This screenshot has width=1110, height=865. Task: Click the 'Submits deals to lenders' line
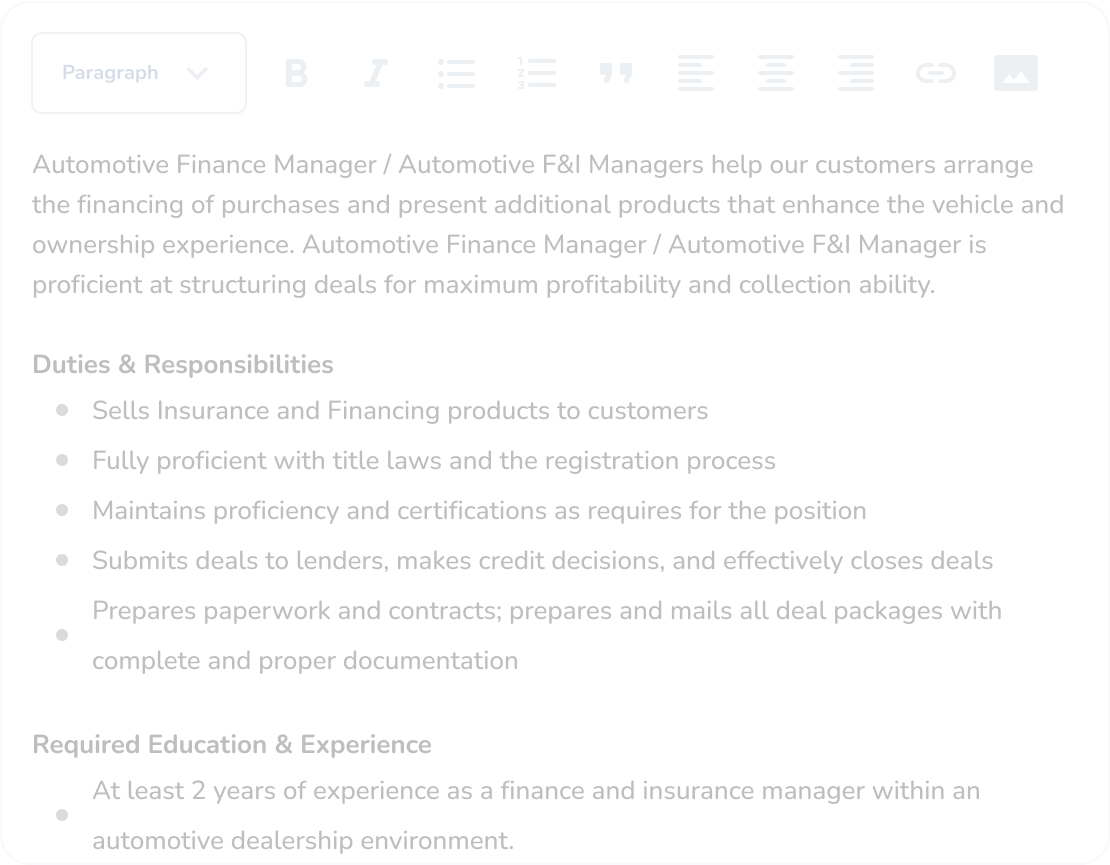click(x=542, y=561)
